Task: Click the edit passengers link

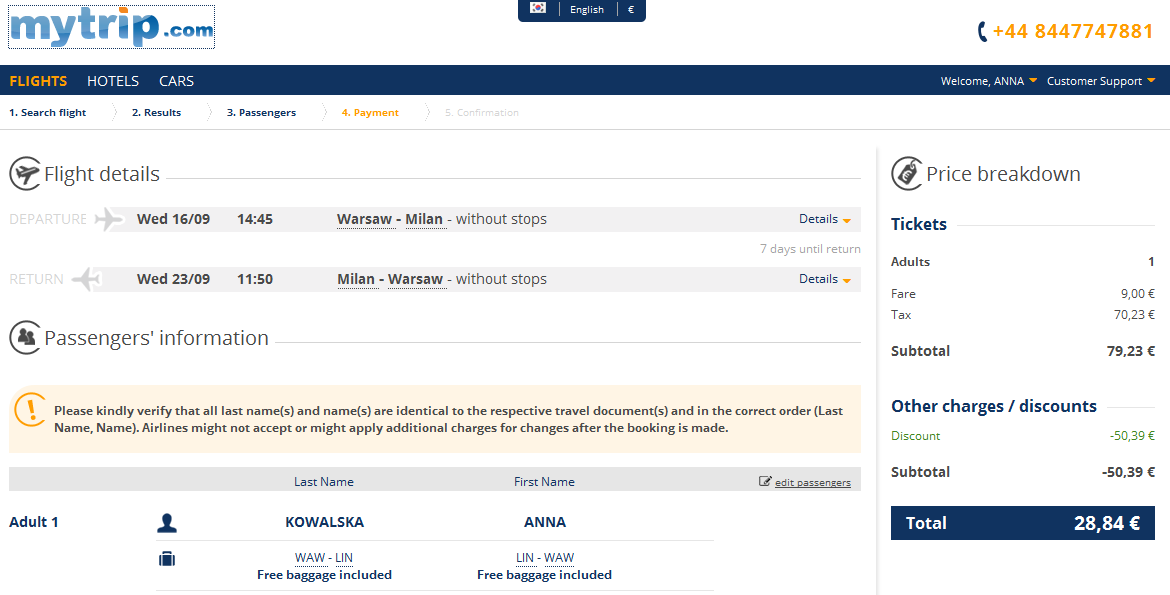Action: coord(813,482)
